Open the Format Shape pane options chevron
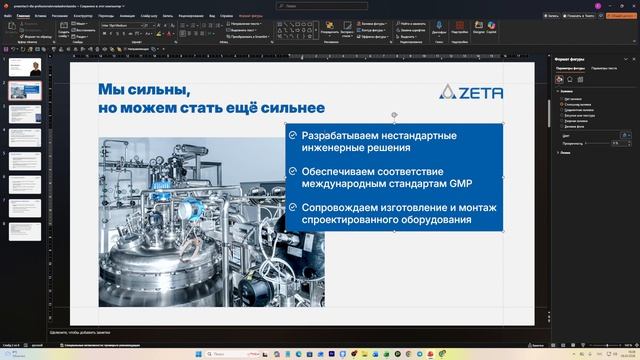Screen dimensions: 640x360 [626, 59]
